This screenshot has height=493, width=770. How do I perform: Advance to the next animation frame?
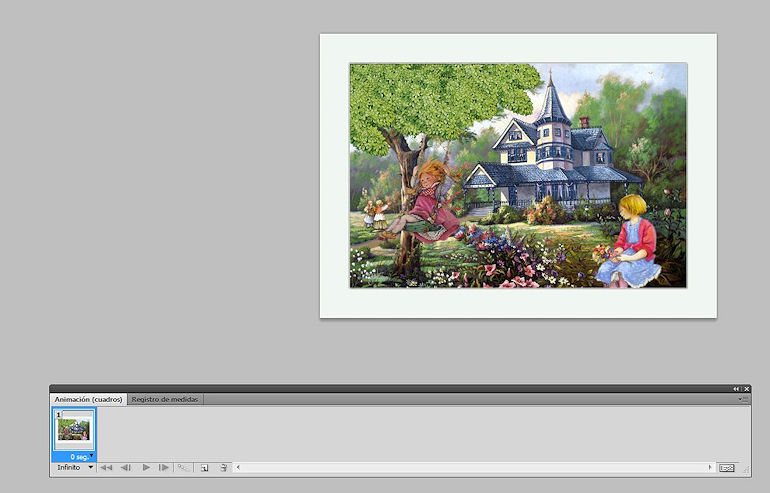pyautogui.click(x=164, y=467)
